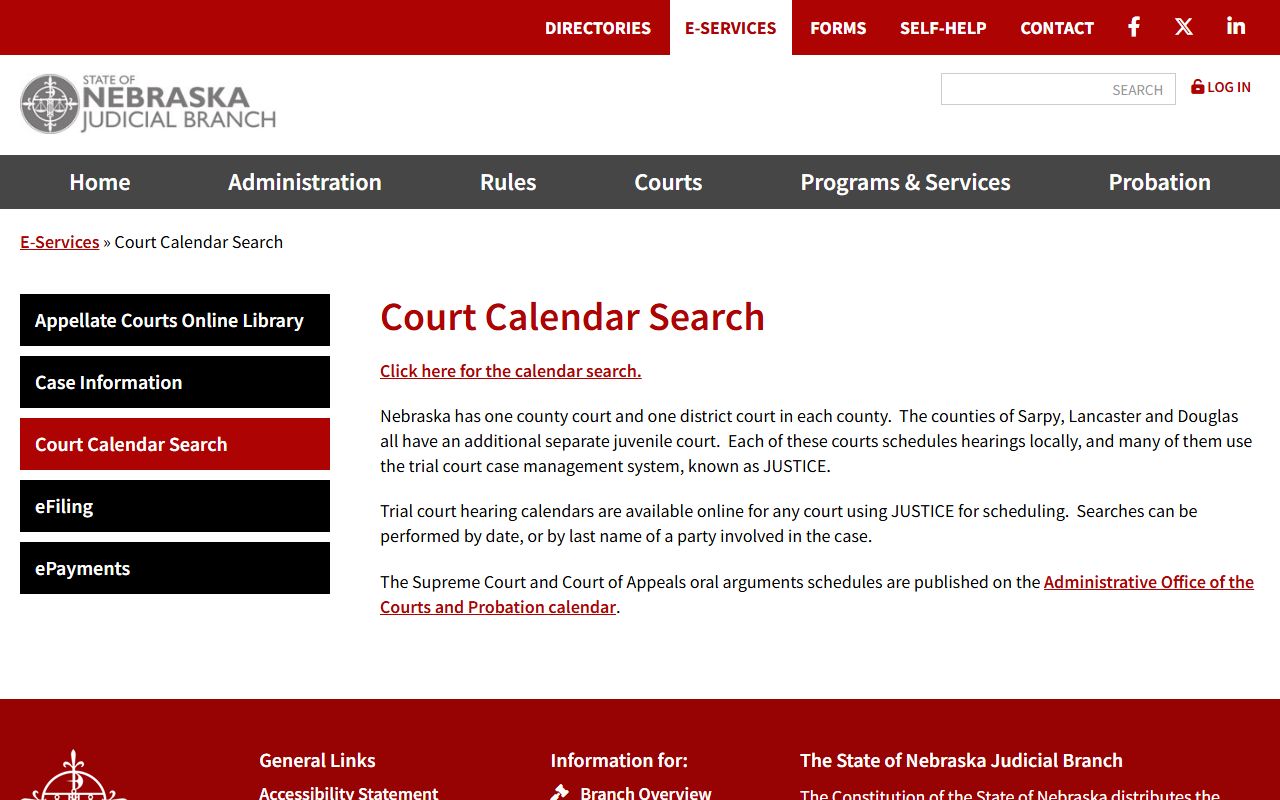Go to the Home navigation item

100,182
